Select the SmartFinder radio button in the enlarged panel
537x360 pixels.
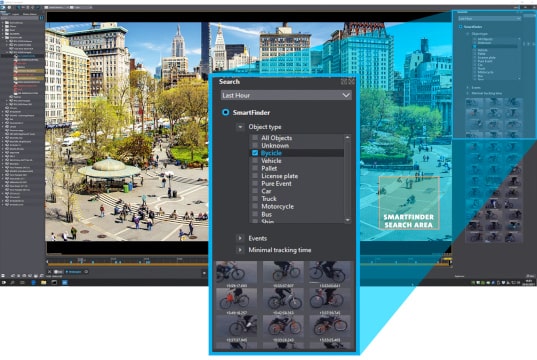pos(225,112)
